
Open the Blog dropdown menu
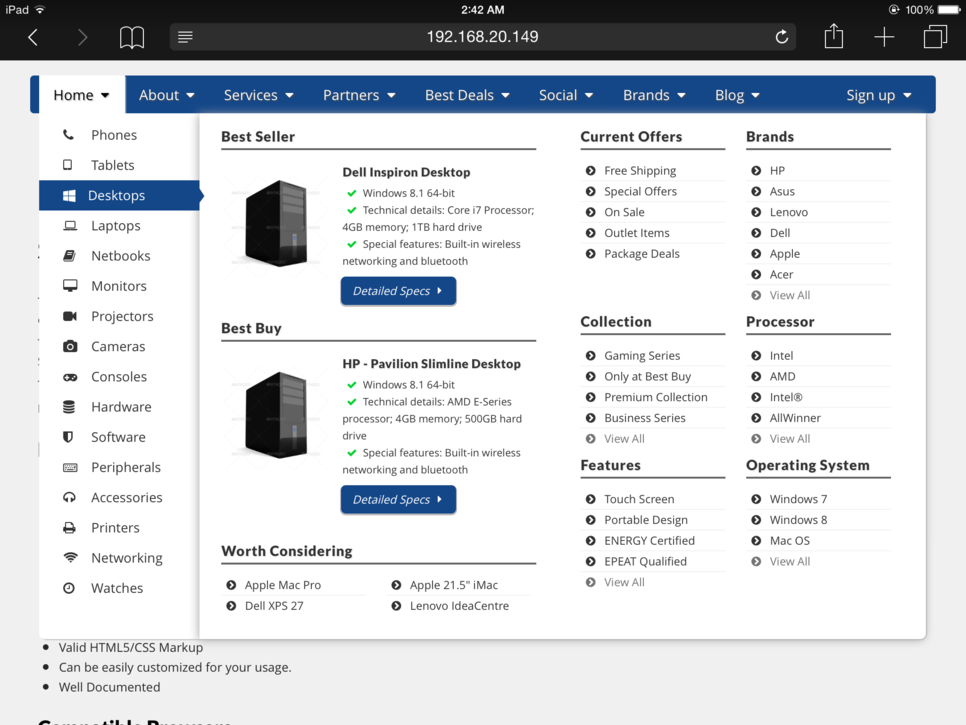pos(737,95)
